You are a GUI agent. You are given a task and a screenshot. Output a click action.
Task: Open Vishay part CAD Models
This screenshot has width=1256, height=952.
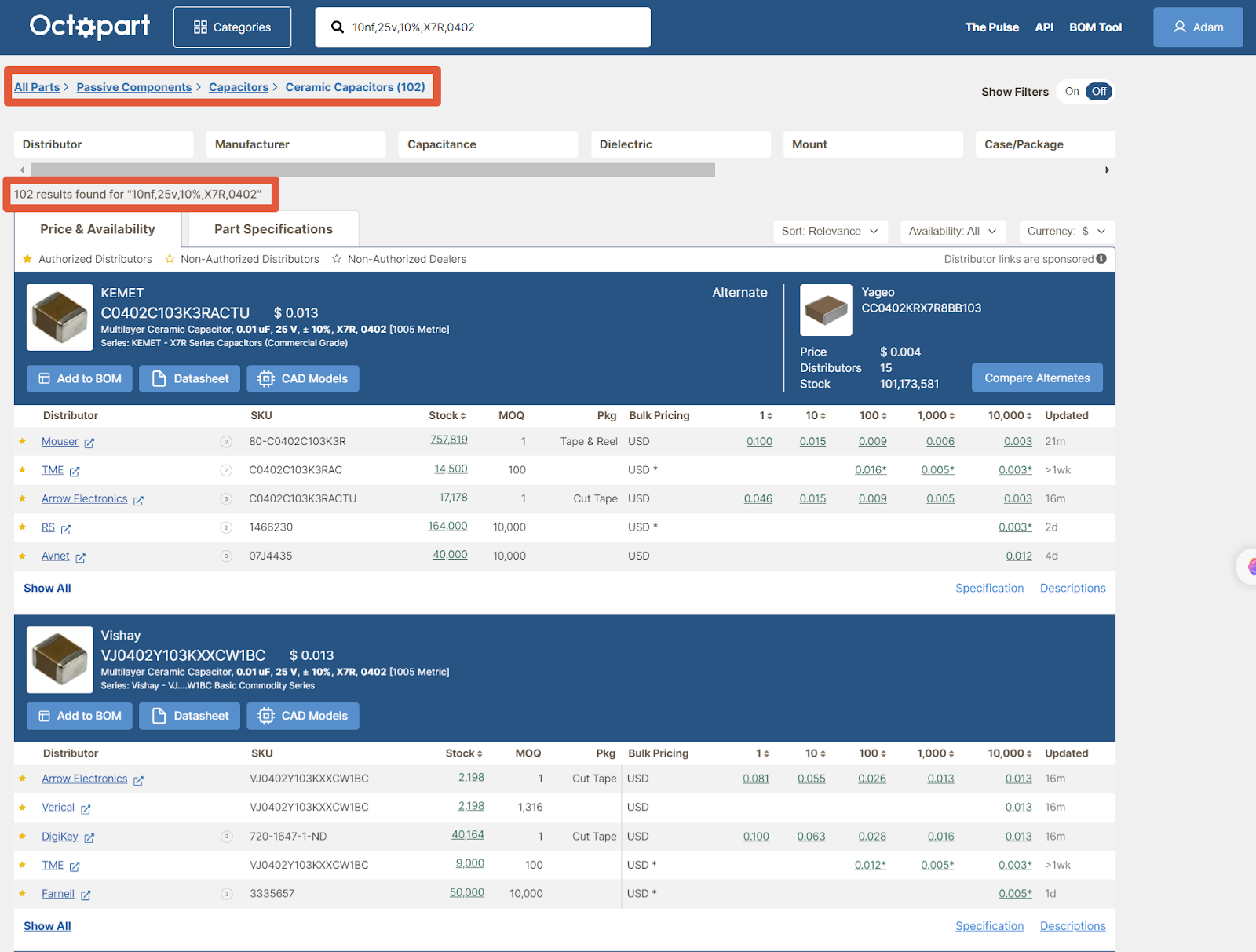coord(303,716)
